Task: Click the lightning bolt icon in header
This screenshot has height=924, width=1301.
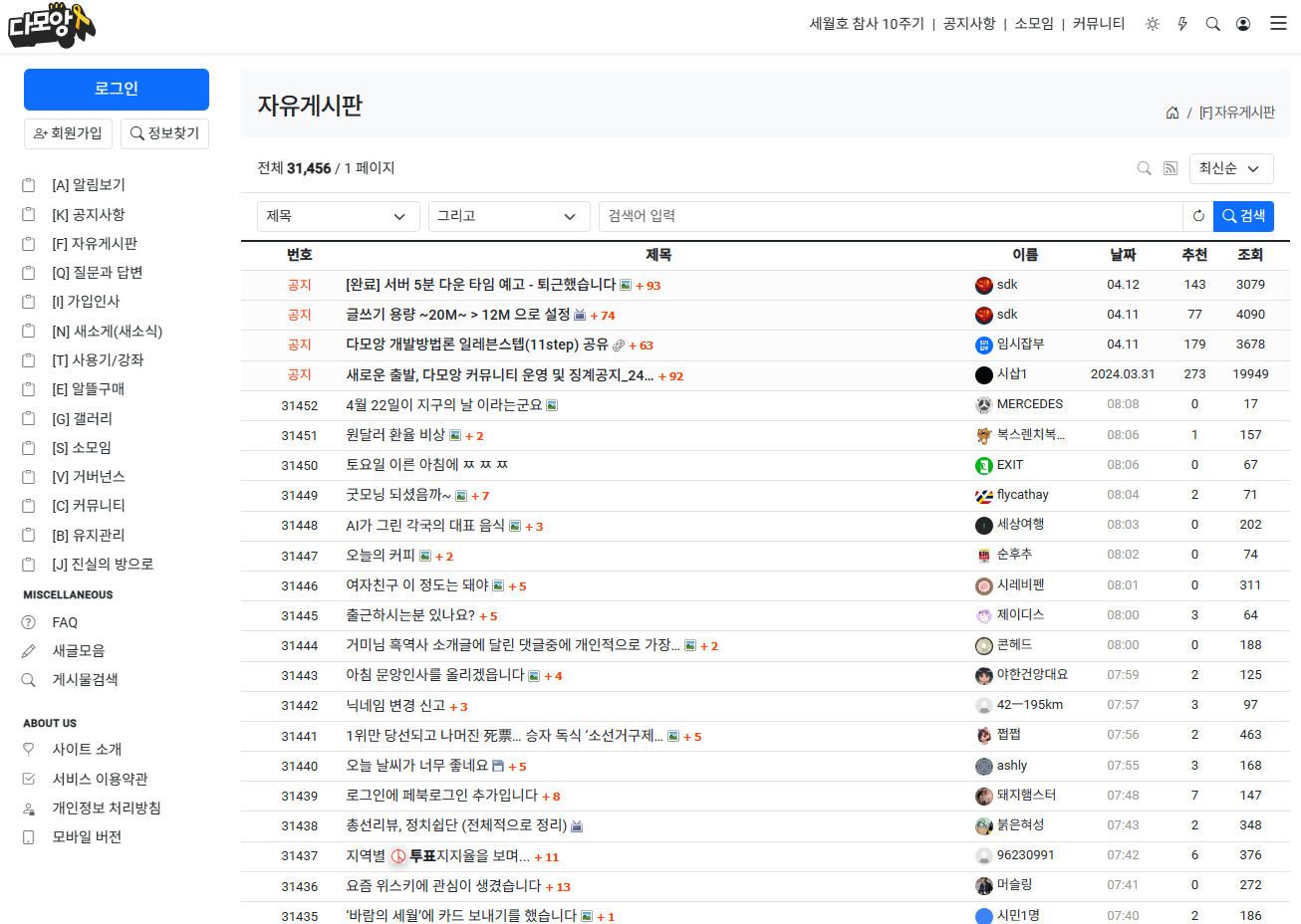Action: pos(1182,24)
